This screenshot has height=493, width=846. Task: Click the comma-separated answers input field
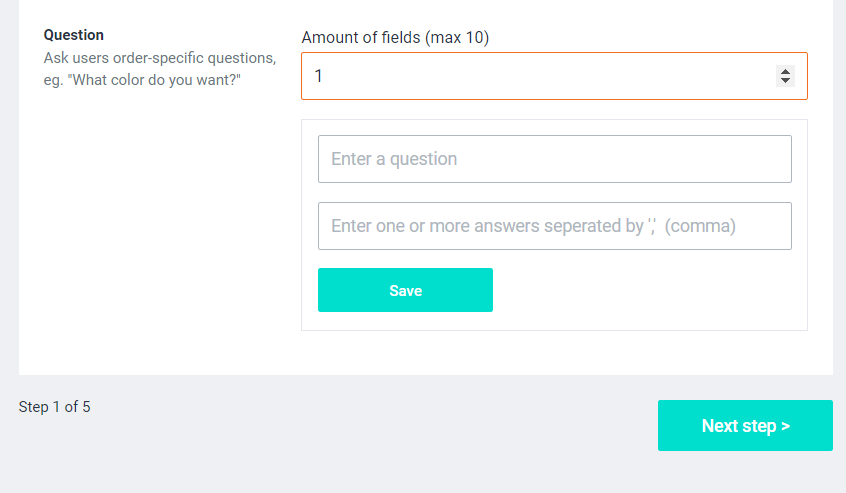point(554,226)
